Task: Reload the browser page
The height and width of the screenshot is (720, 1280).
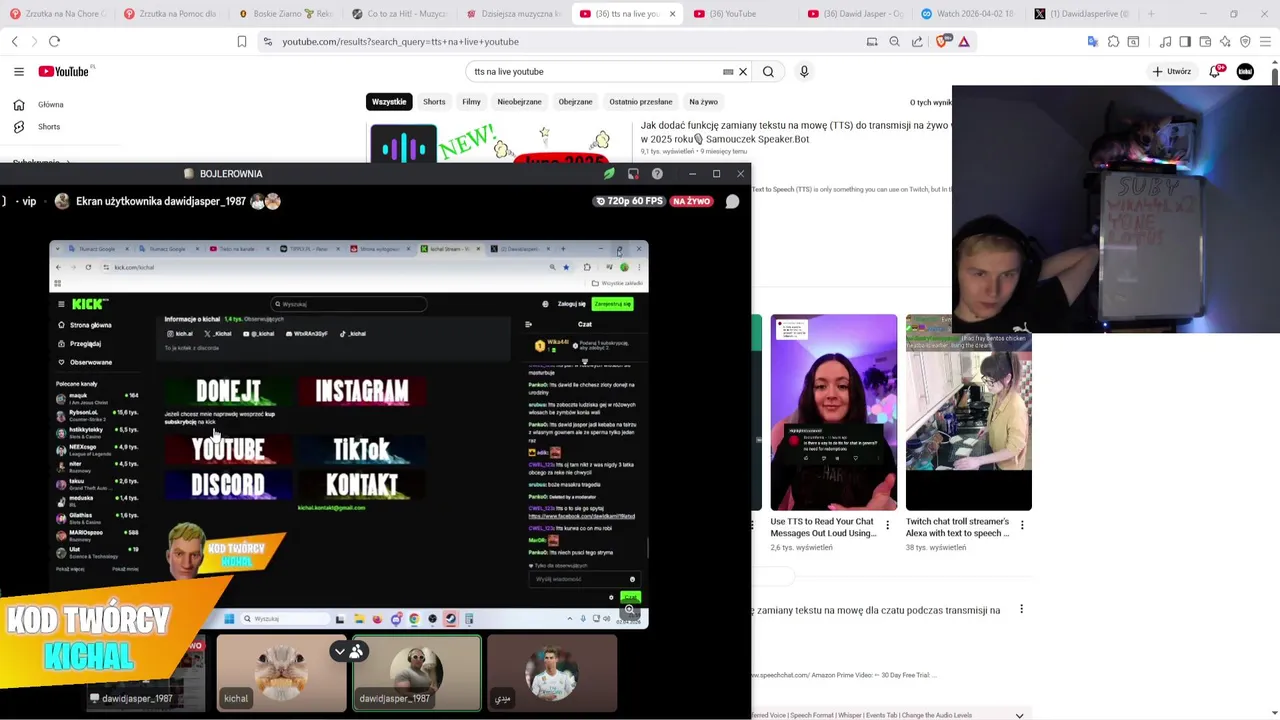Action: pyautogui.click(x=54, y=41)
